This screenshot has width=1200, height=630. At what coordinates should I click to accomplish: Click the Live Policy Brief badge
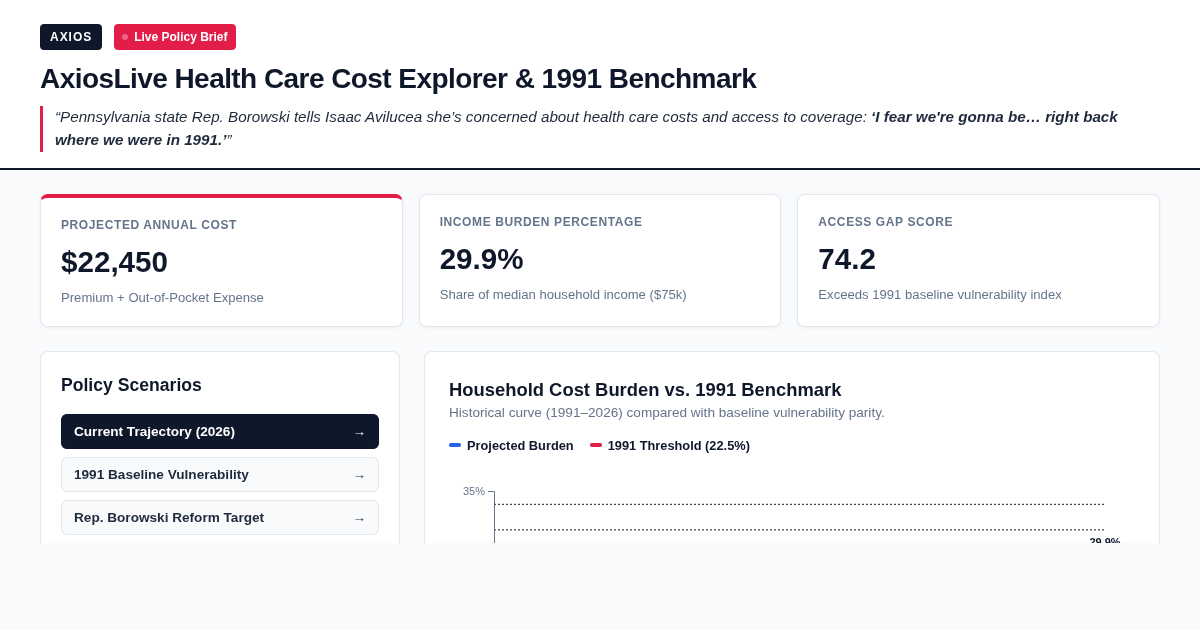[x=175, y=37]
